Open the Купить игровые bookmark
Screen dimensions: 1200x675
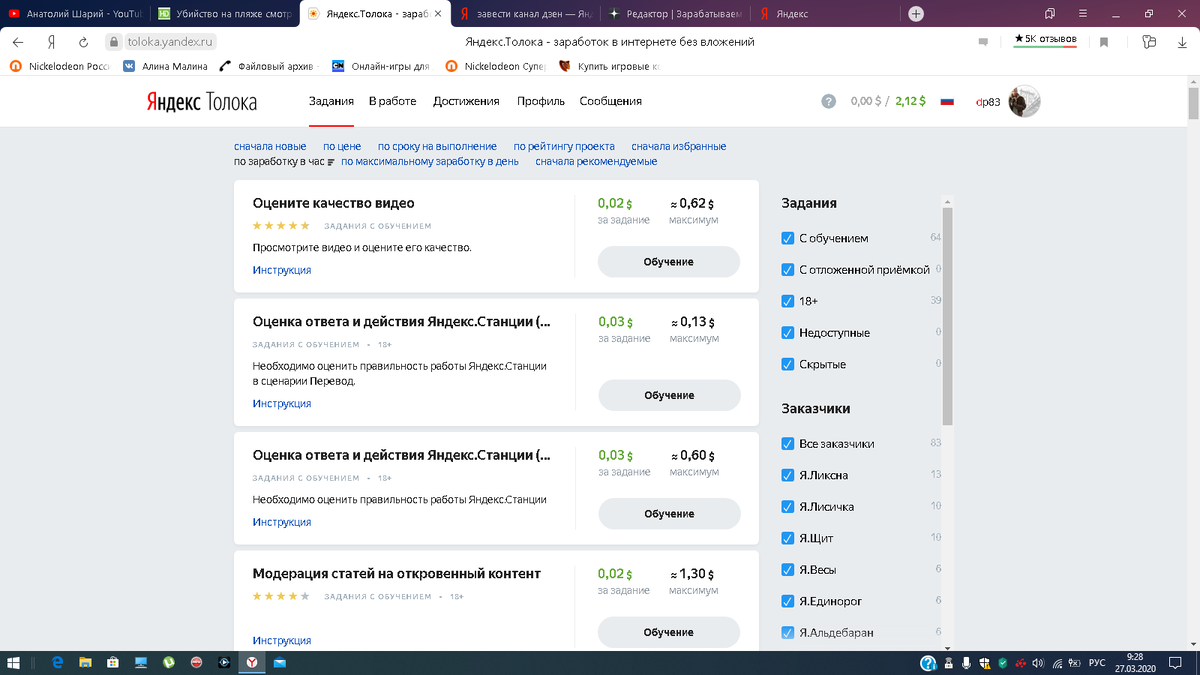[x=609, y=67]
